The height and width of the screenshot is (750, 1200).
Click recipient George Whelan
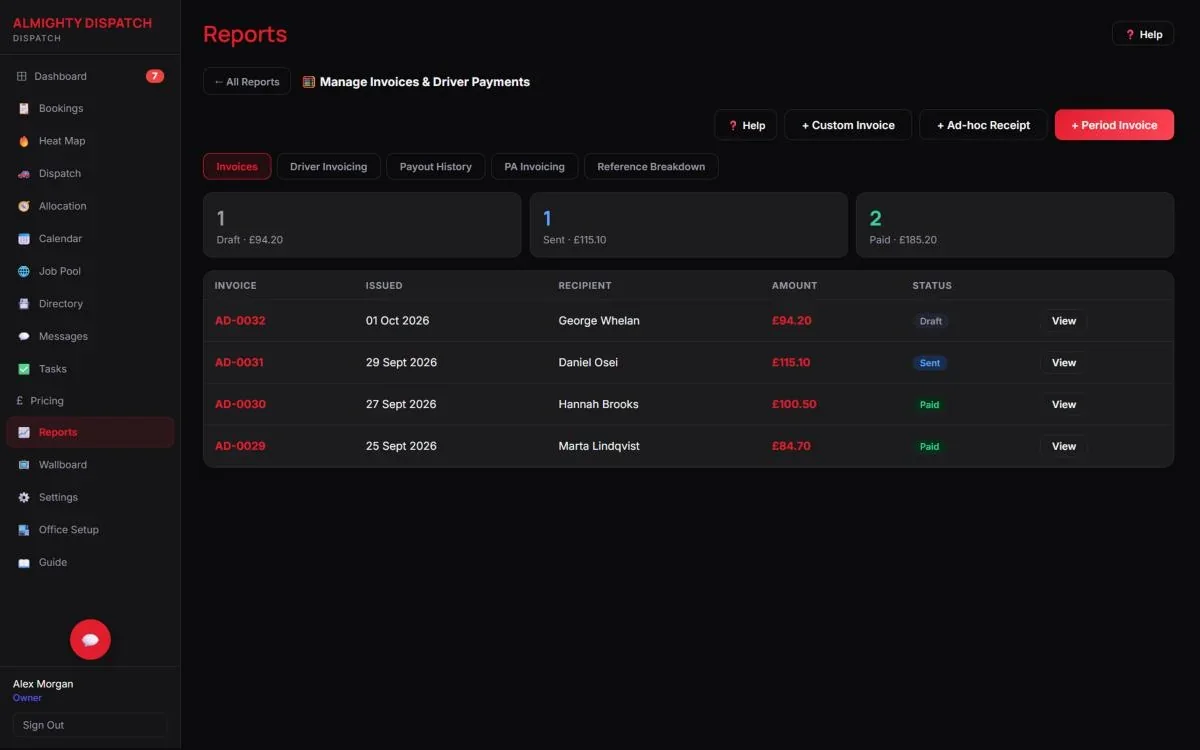(599, 321)
